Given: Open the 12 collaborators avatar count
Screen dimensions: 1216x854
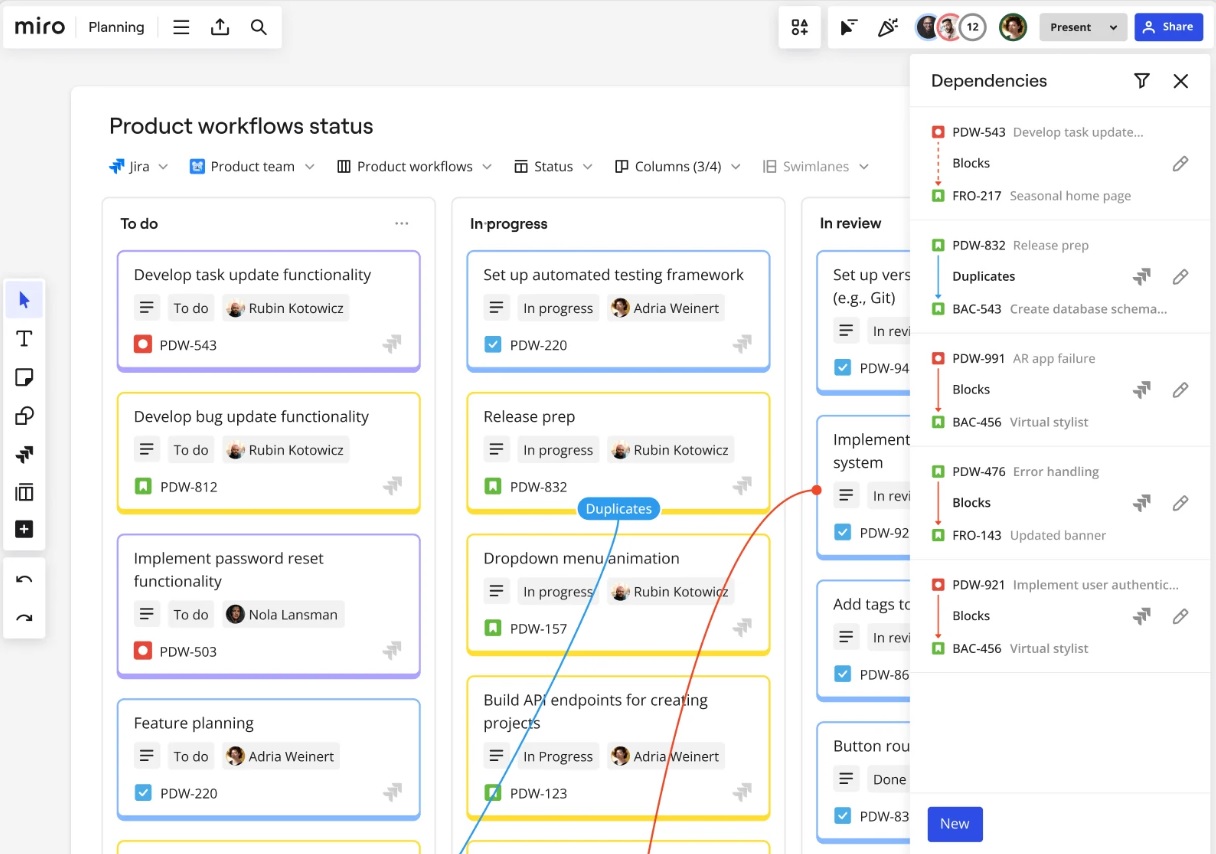Looking at the screenshot, I should [973, 27].
